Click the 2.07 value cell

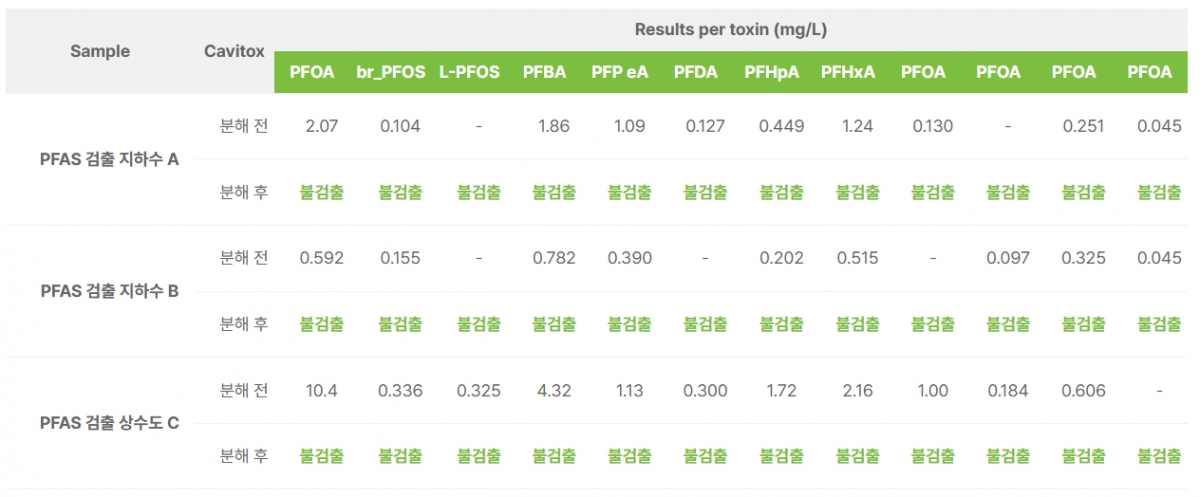(321, 126)
